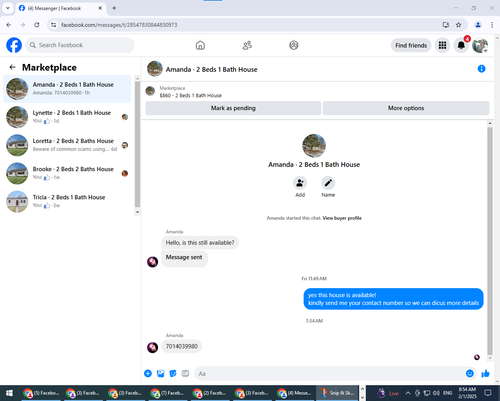
Task: Open the View buyer profile link
Action: pyautogui.click(x=342, y=218)
